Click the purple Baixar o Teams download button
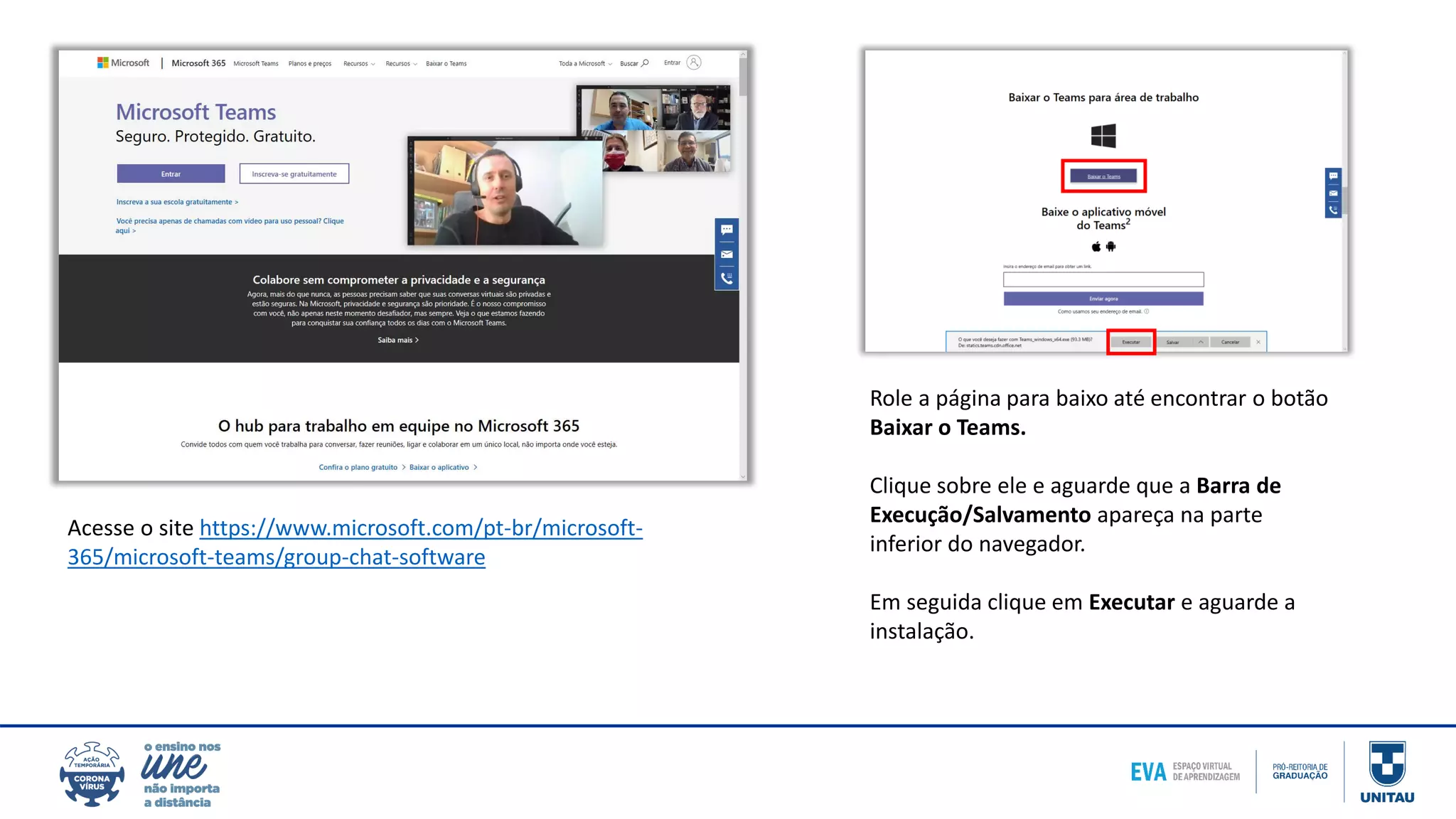Viewport: 1456px width, 819px height. [x=1103, y=176]
